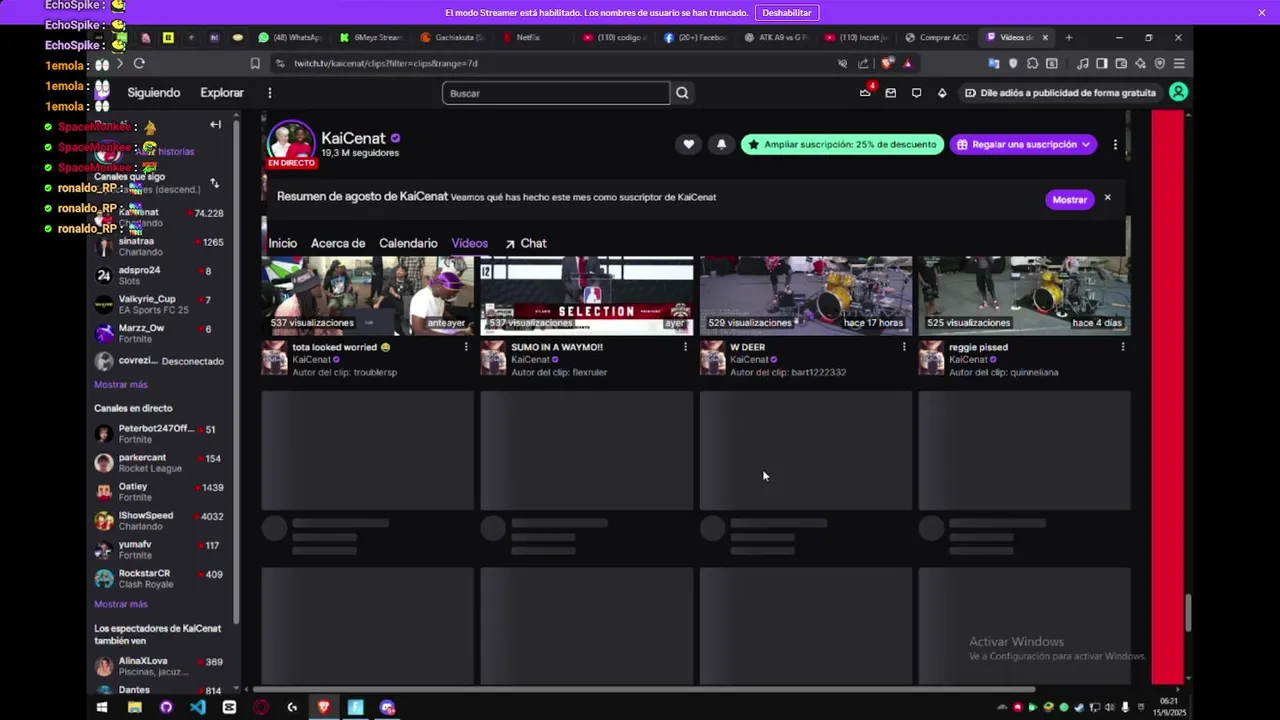Screen dimensions: 1280x720
Task: Open parkercant Rocket League channel
Action: (159, 463)
